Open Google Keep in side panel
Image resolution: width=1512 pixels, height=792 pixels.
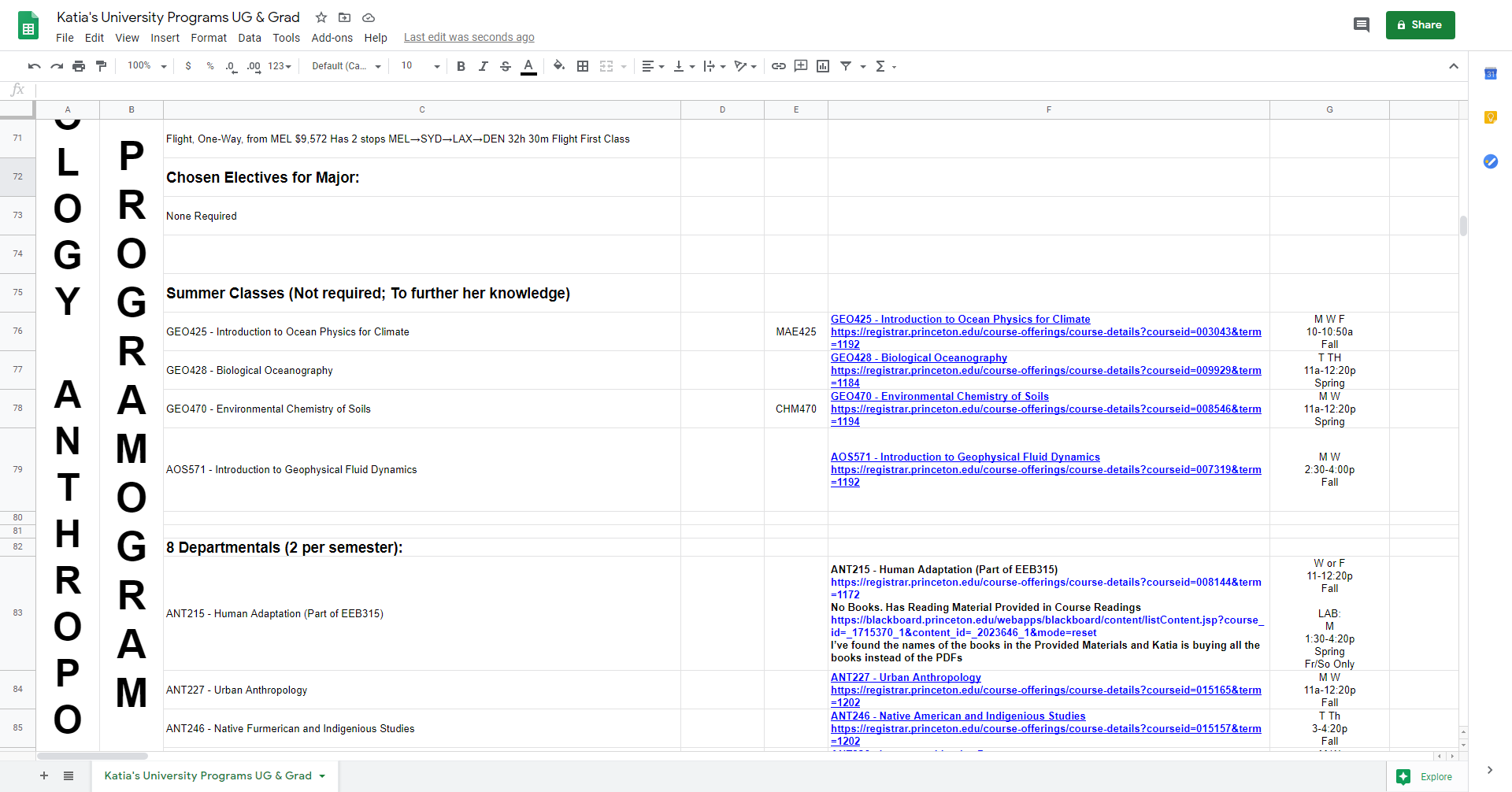(x=1490, y=117)
